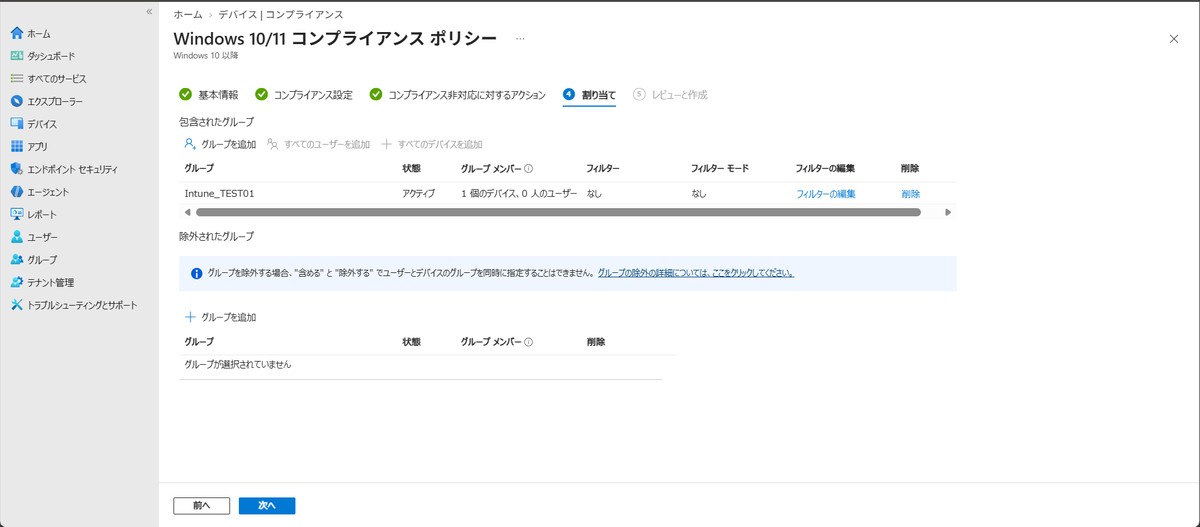Click the 包含されたグループ section heading
The image size is (1200, 527).
click(216, 121)
